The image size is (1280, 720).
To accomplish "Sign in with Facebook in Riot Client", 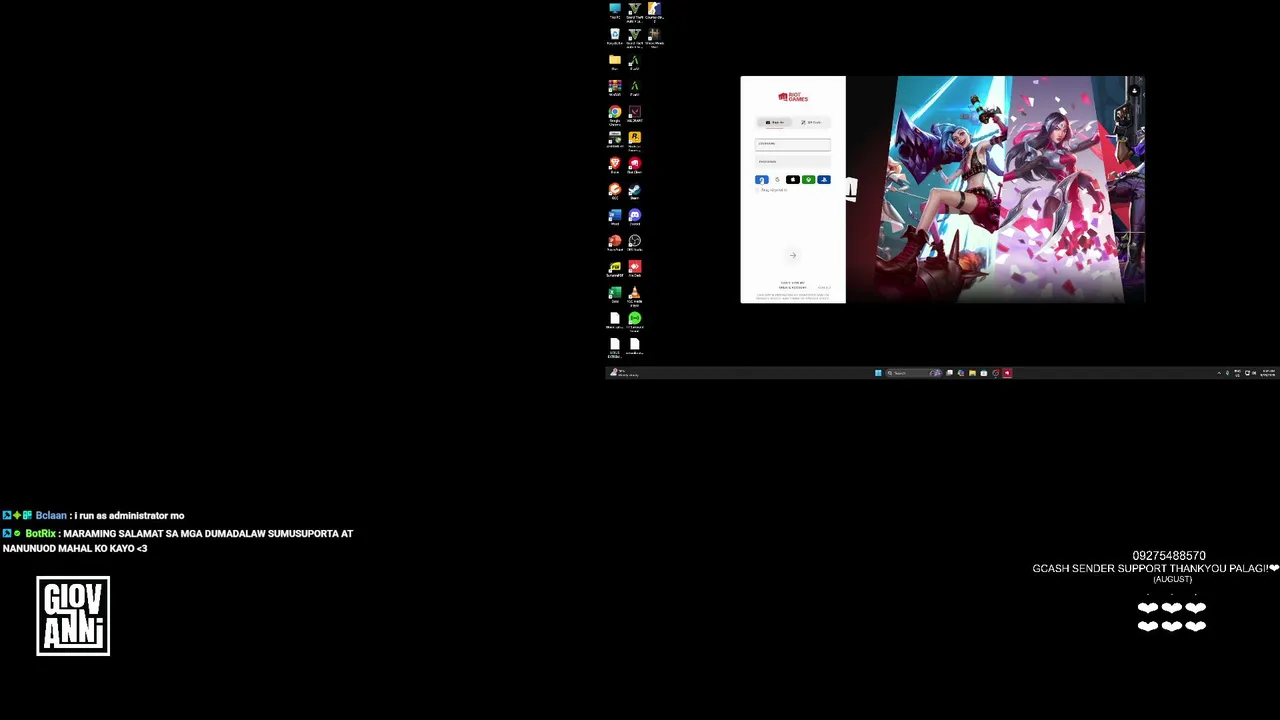I will coord(762,180).
